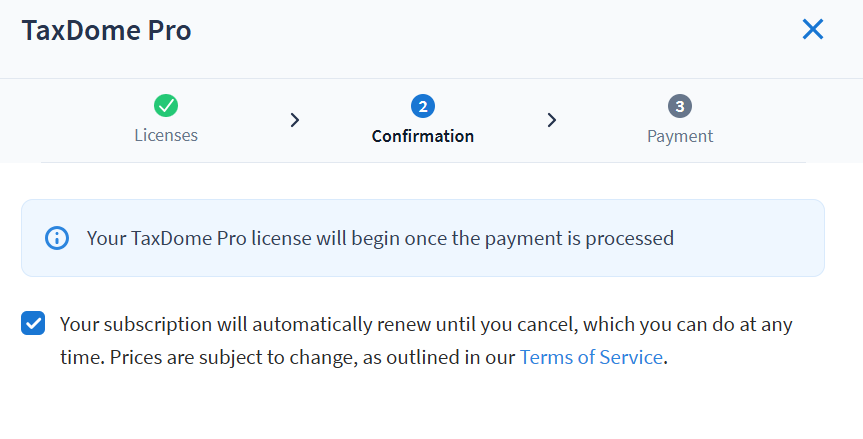Go back to the Licenses step label
The image size is (863, 439).
coord(166,136)
